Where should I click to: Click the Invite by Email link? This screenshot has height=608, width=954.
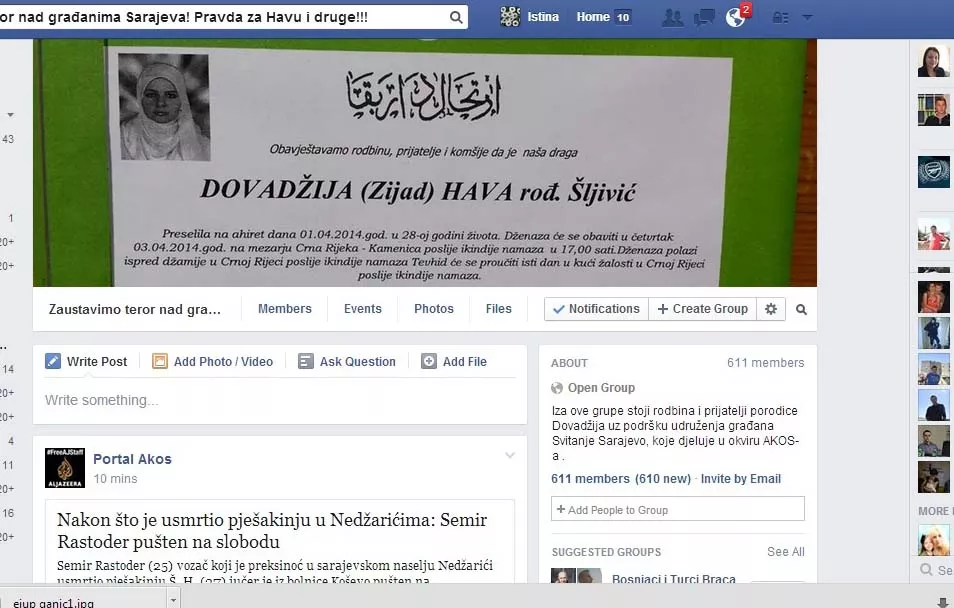point(741,479)
